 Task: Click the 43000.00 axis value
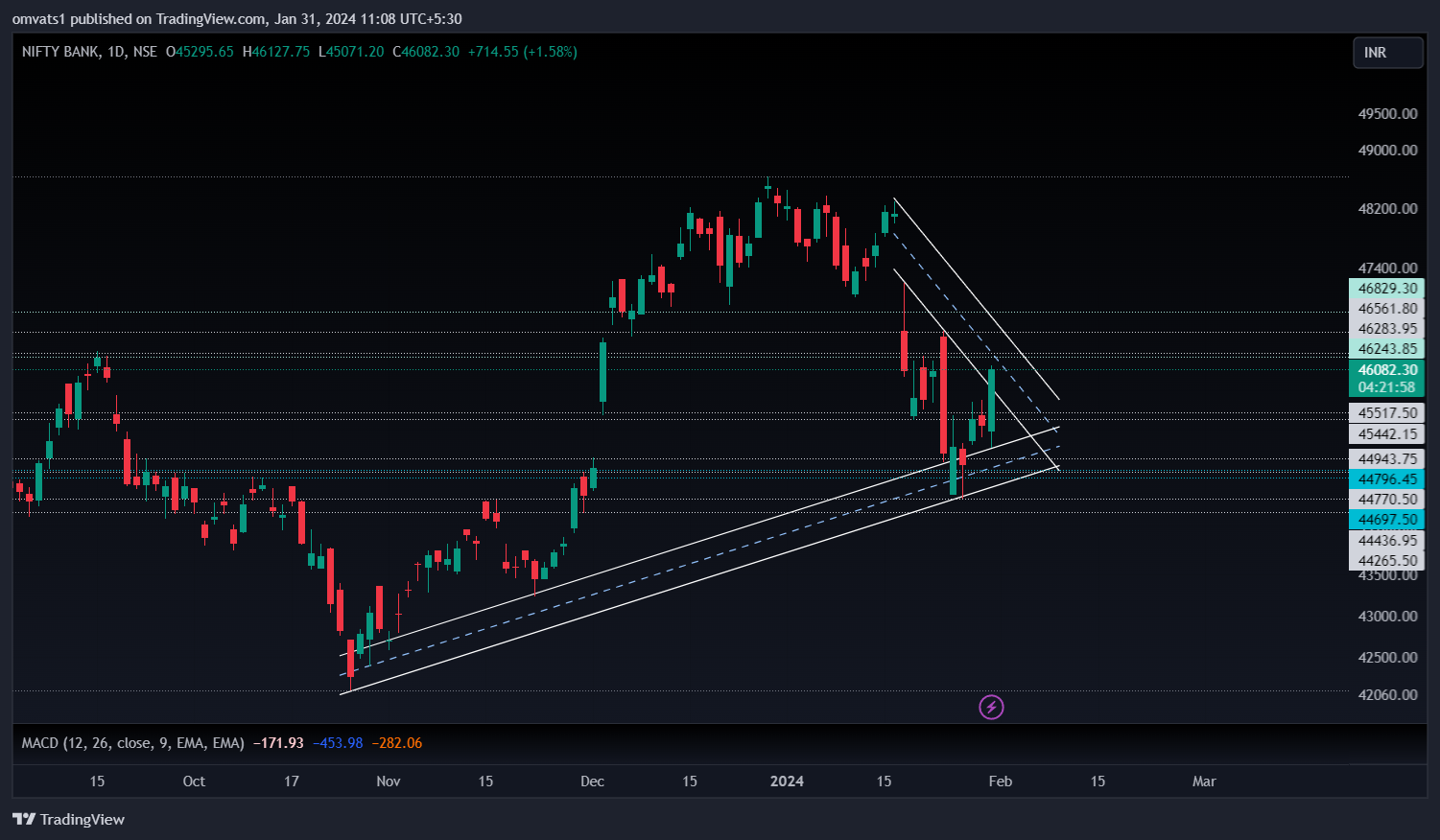(x=1387, y=617)
